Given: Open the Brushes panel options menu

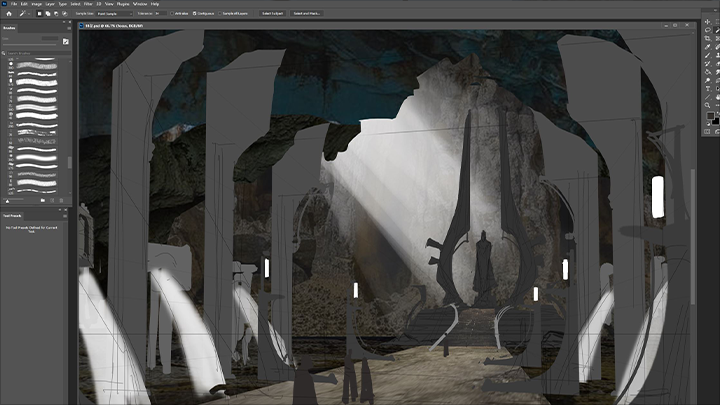Looking at the screenshot, I should coord(69,28).
